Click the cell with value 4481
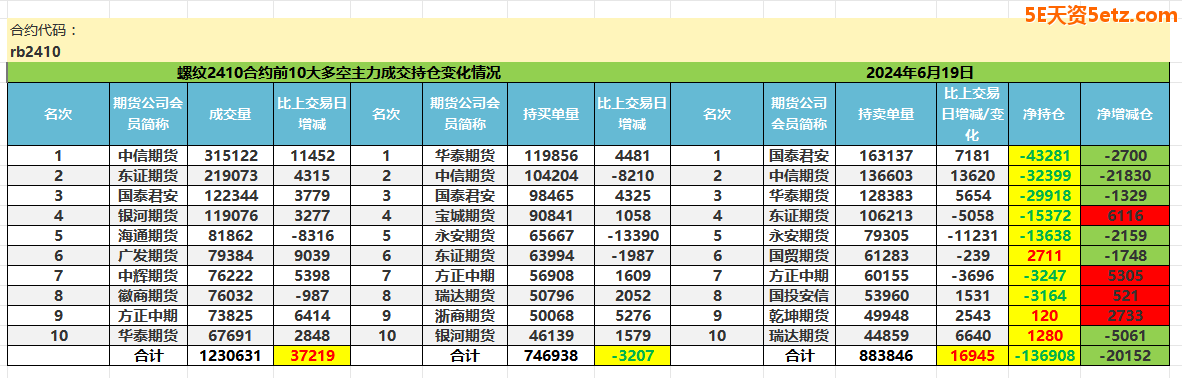1182x378 pixels. point(632,156)
